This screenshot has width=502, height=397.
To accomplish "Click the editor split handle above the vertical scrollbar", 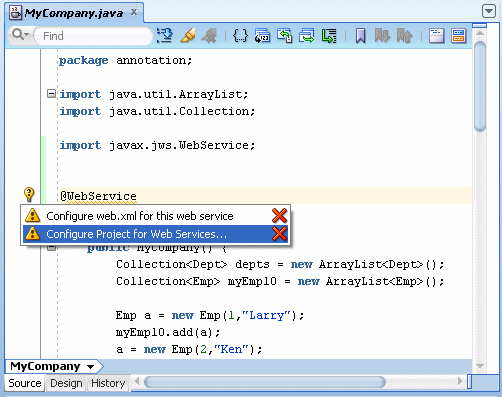I will pos(480,25).
